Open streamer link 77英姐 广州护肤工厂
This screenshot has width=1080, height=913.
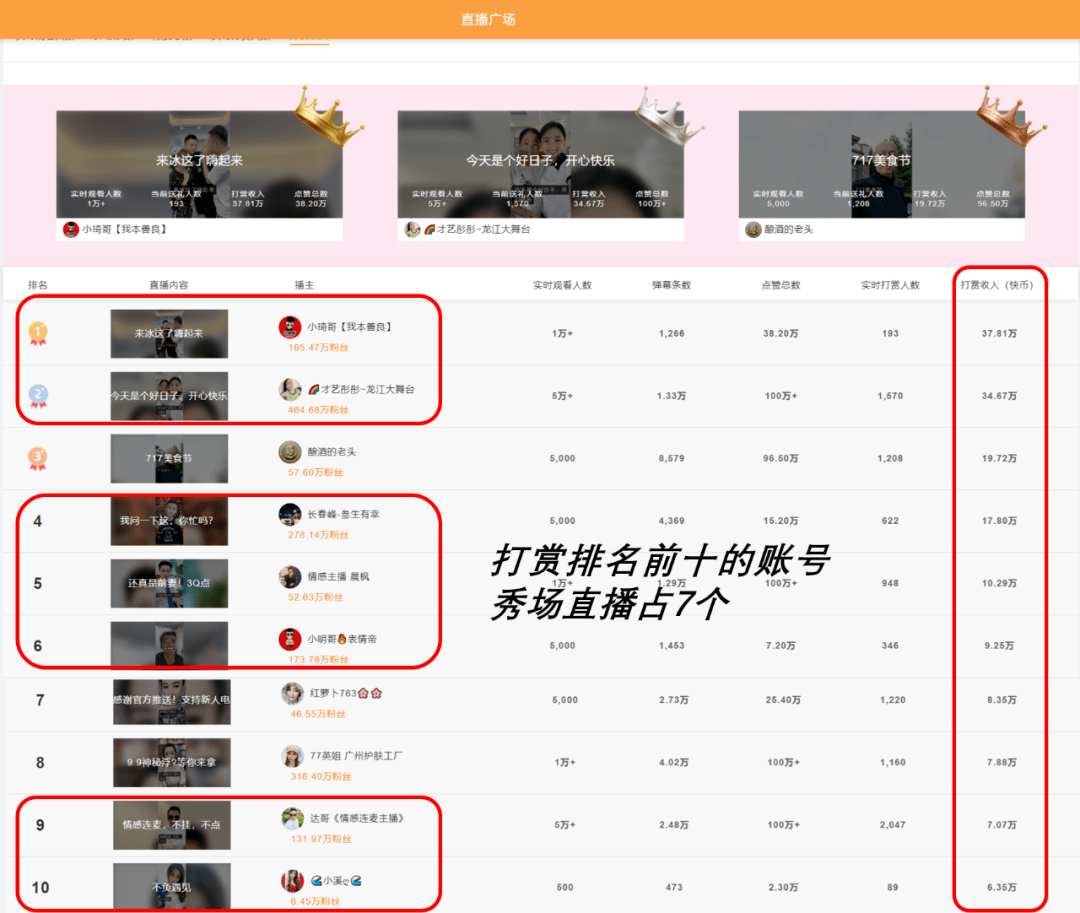pos(356,756)
